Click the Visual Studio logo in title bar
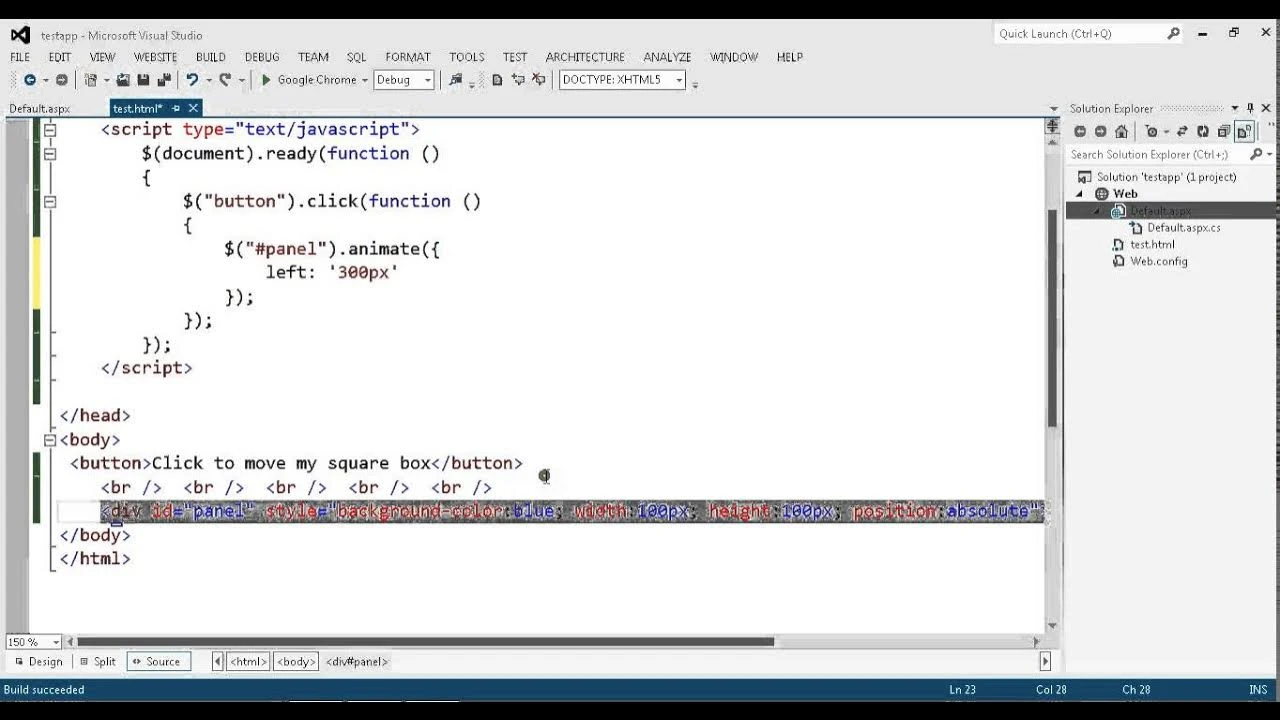 (20, 34)
